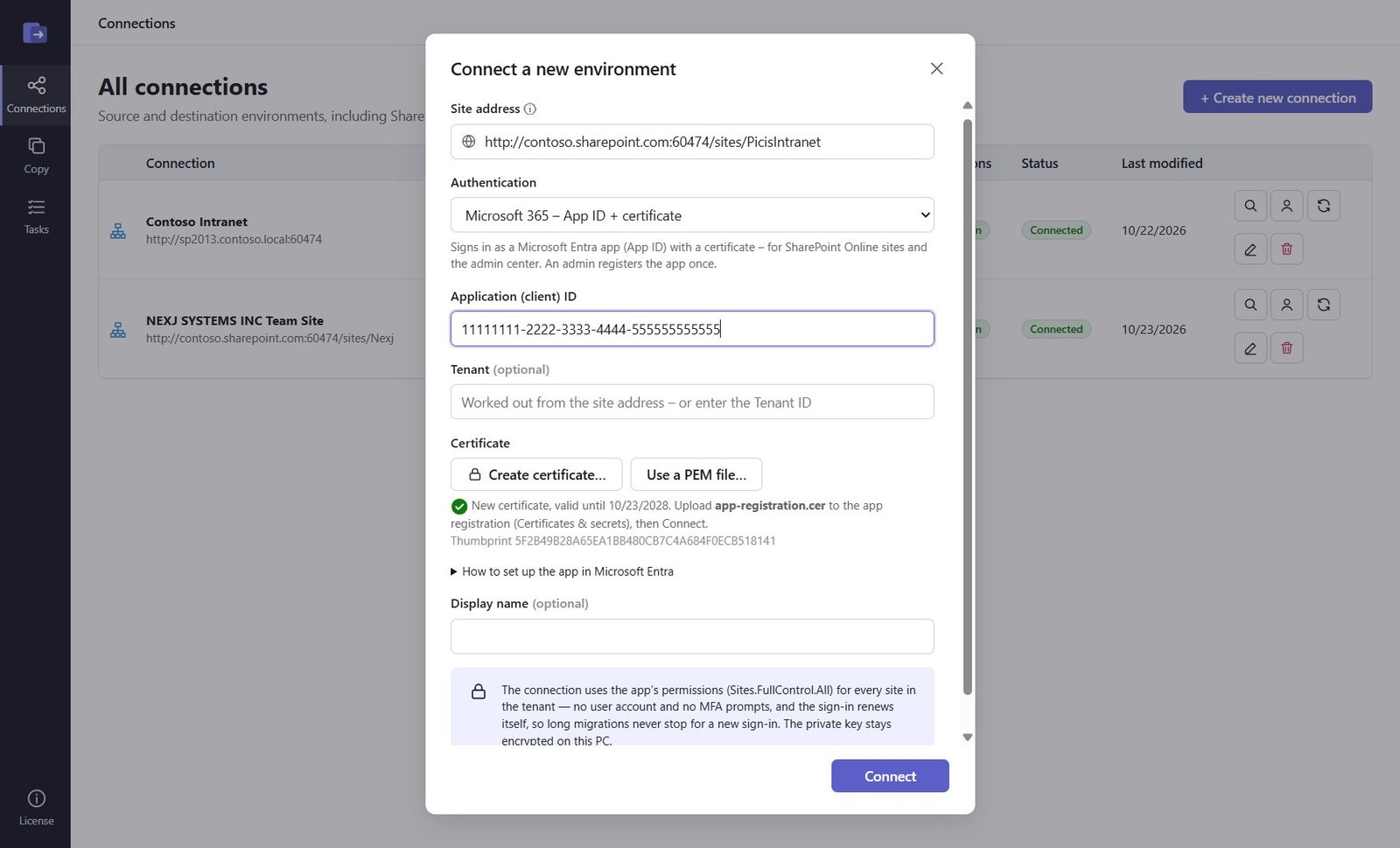1400x848 pixels.
Task: Click the Connection column header
Action: pos(180,164)
